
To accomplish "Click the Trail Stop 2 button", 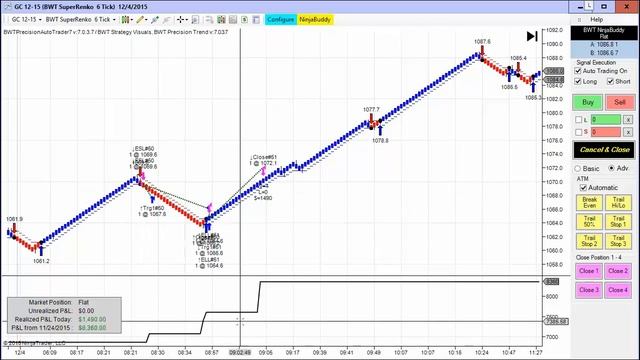I will 589,241.
